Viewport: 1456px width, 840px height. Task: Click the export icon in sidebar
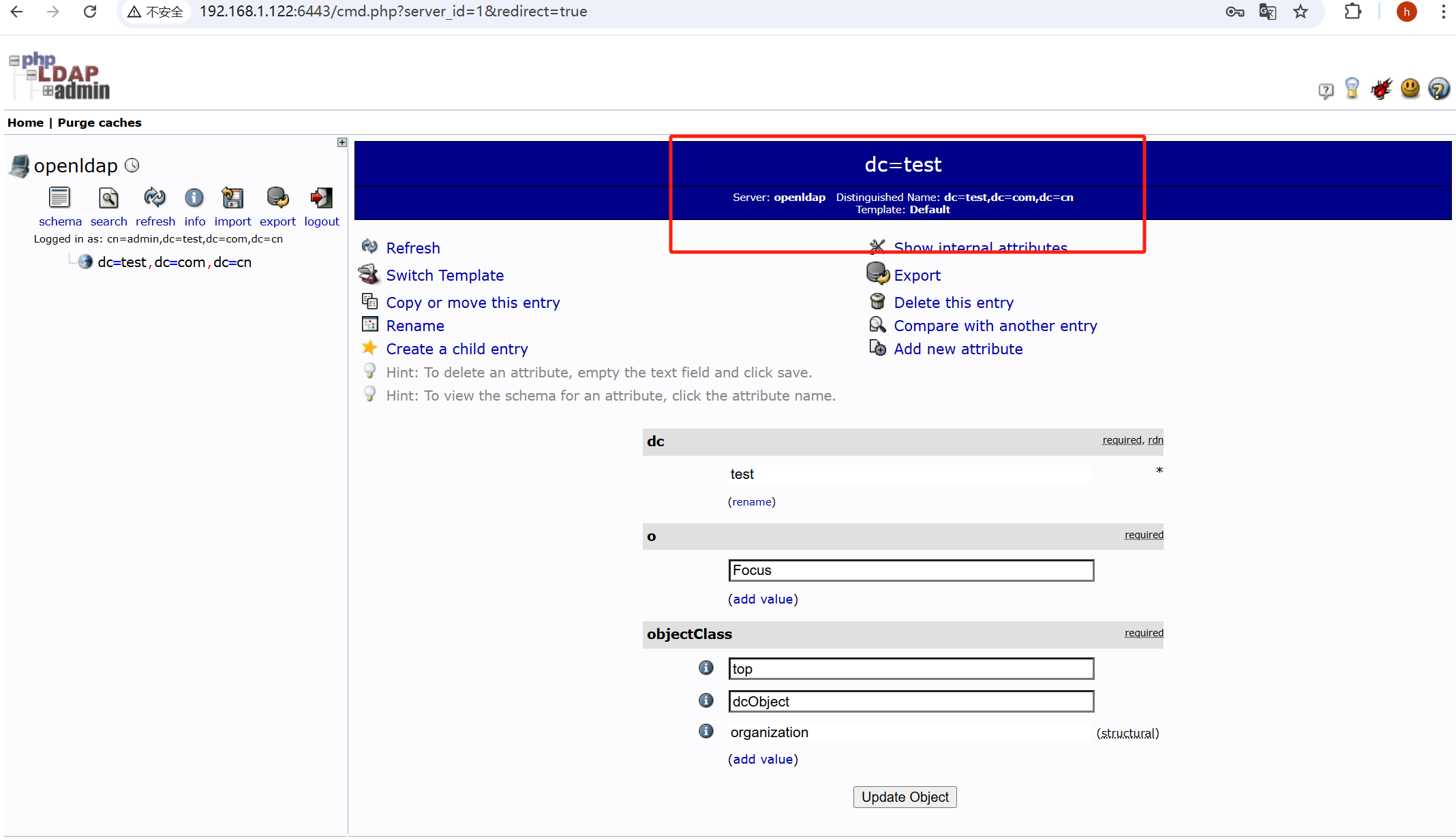(277, 198)
